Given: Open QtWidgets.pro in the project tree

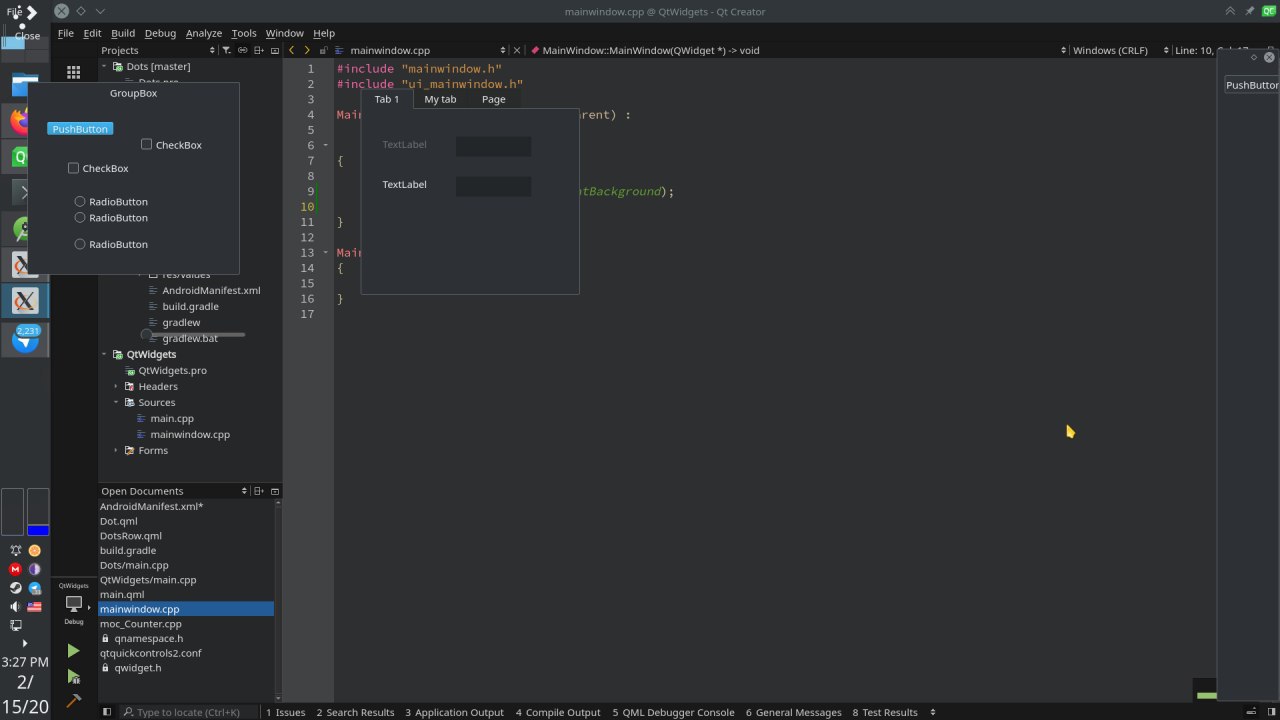Looking at the screenshot, I should [172, 370].
